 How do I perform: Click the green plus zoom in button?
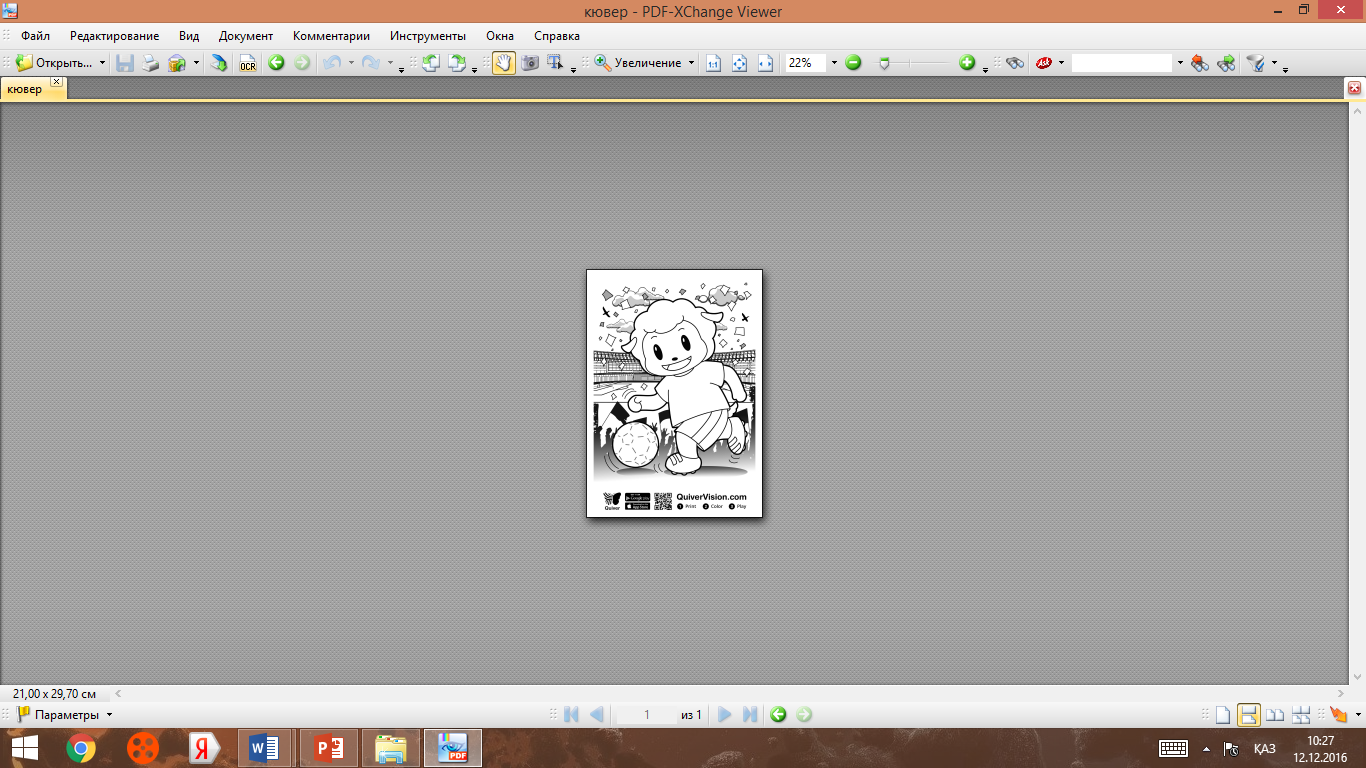967,63
